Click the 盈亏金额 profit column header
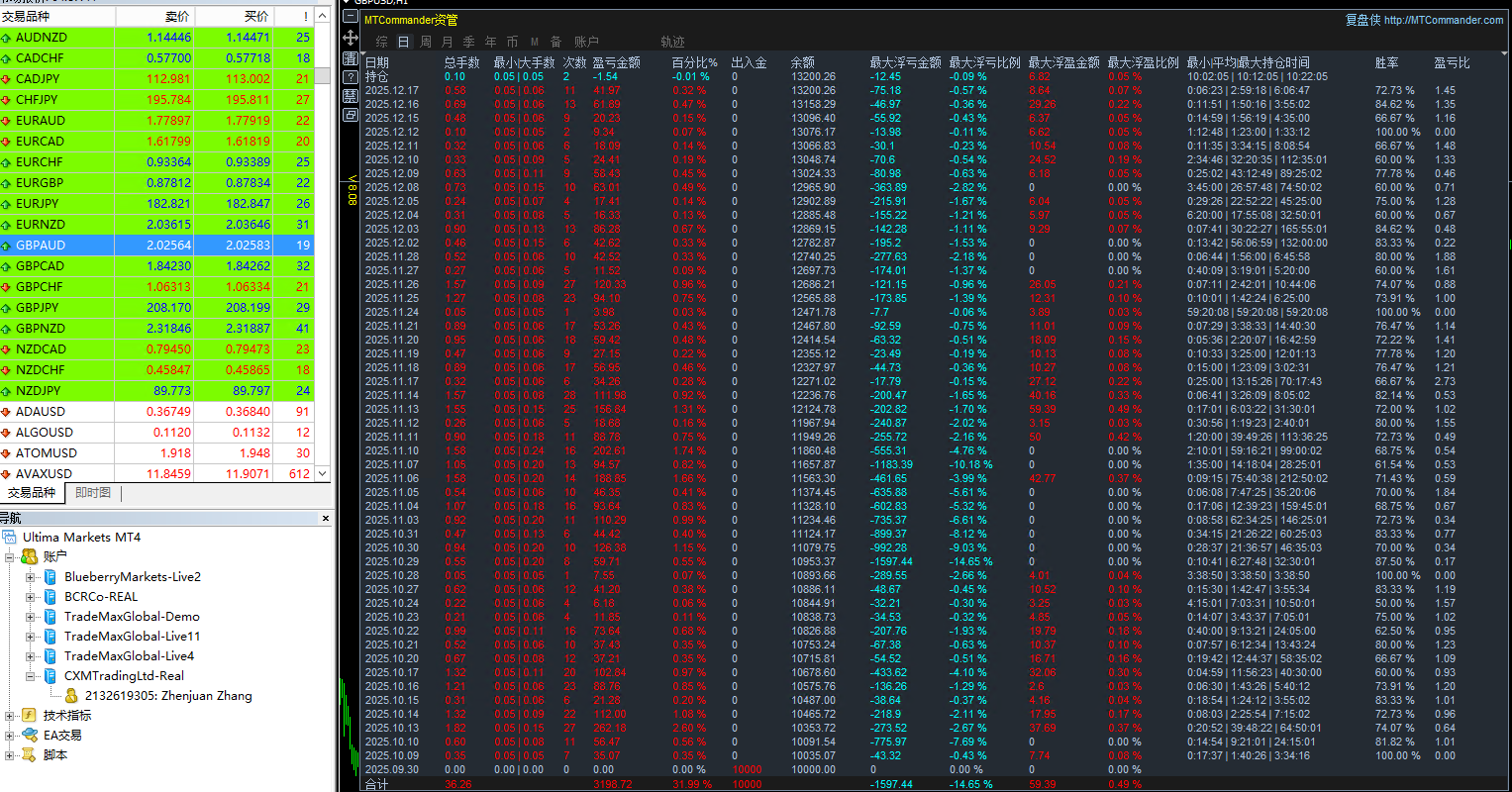The width and height of the screenshot is (1512, 792). [x=617, y=62]
